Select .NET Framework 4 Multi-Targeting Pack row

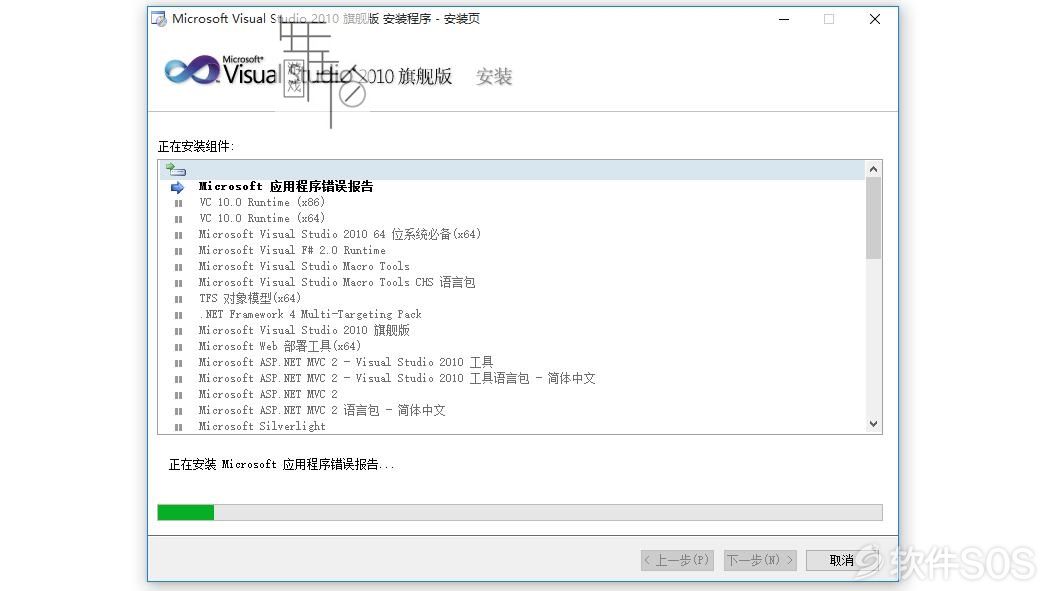coord(310,314)
